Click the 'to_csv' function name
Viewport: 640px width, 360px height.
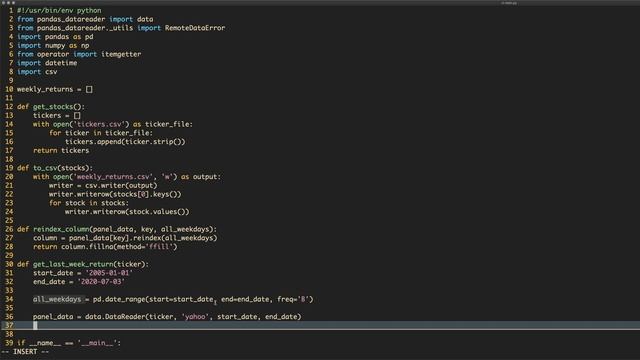click(x=45, y=168)
